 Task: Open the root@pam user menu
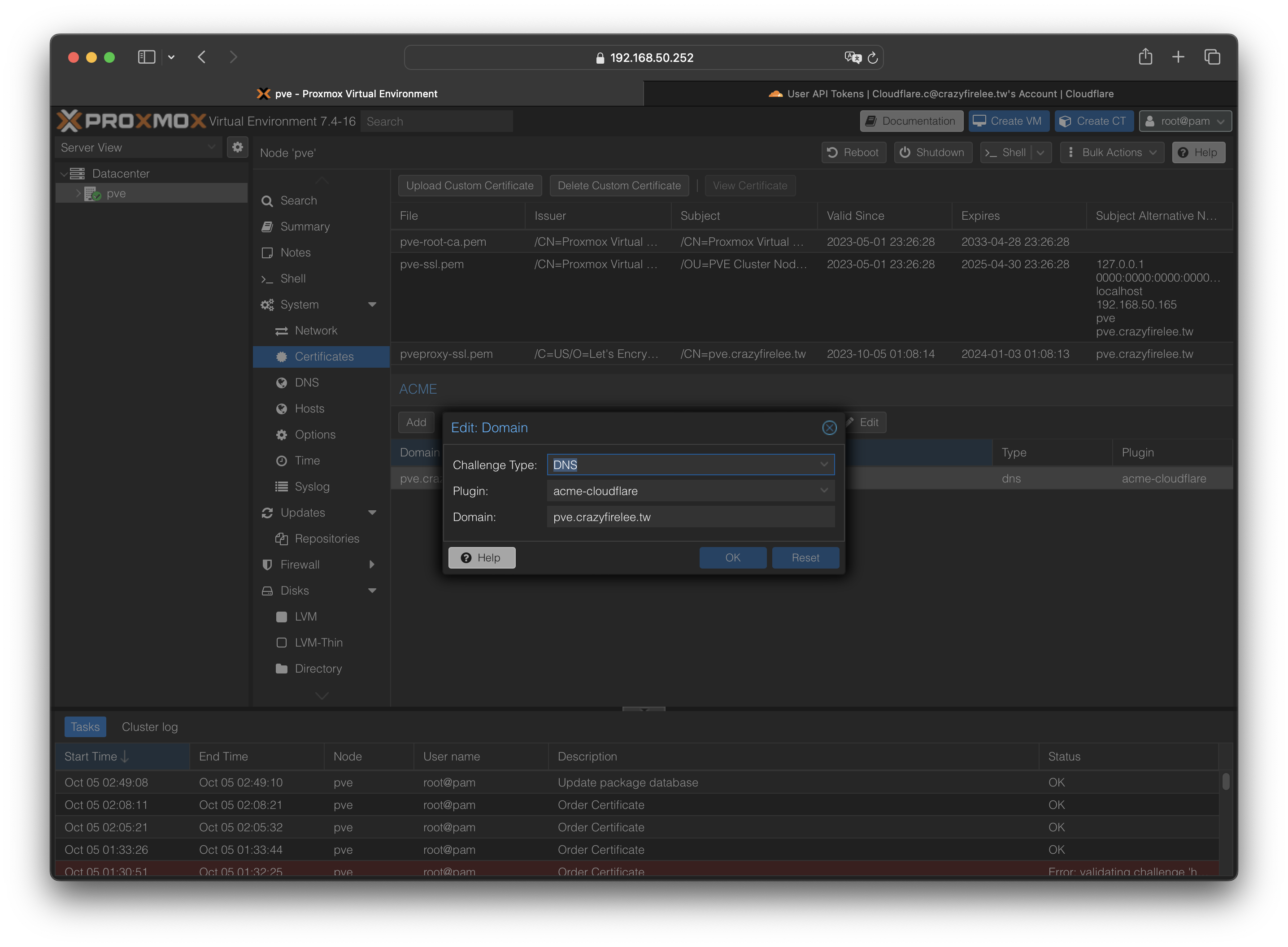pos(1185,121)
